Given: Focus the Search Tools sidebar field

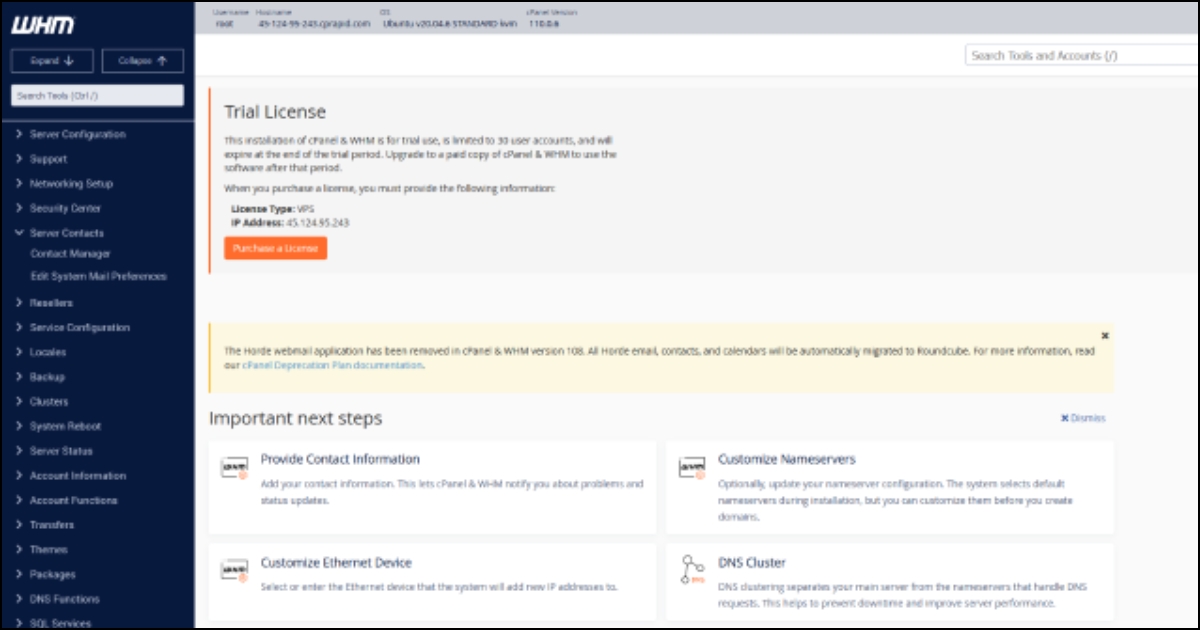Looking at the screenshot, I should click(x=97, y=95).
